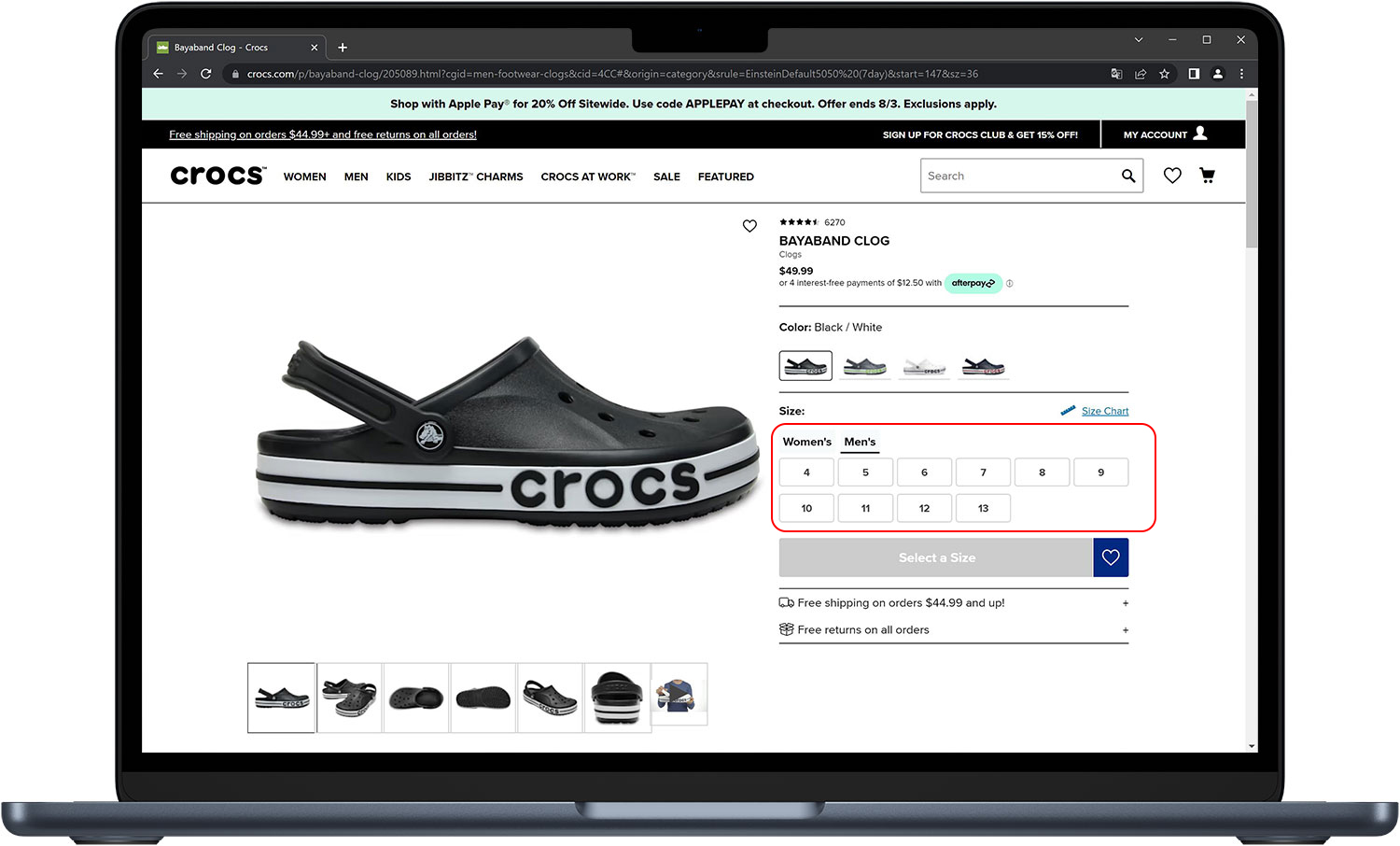This screenshot has width=1400, height=846.
Task: Favorite the product via heart above image
Action: pyautogui.click(x=749, y=226)
